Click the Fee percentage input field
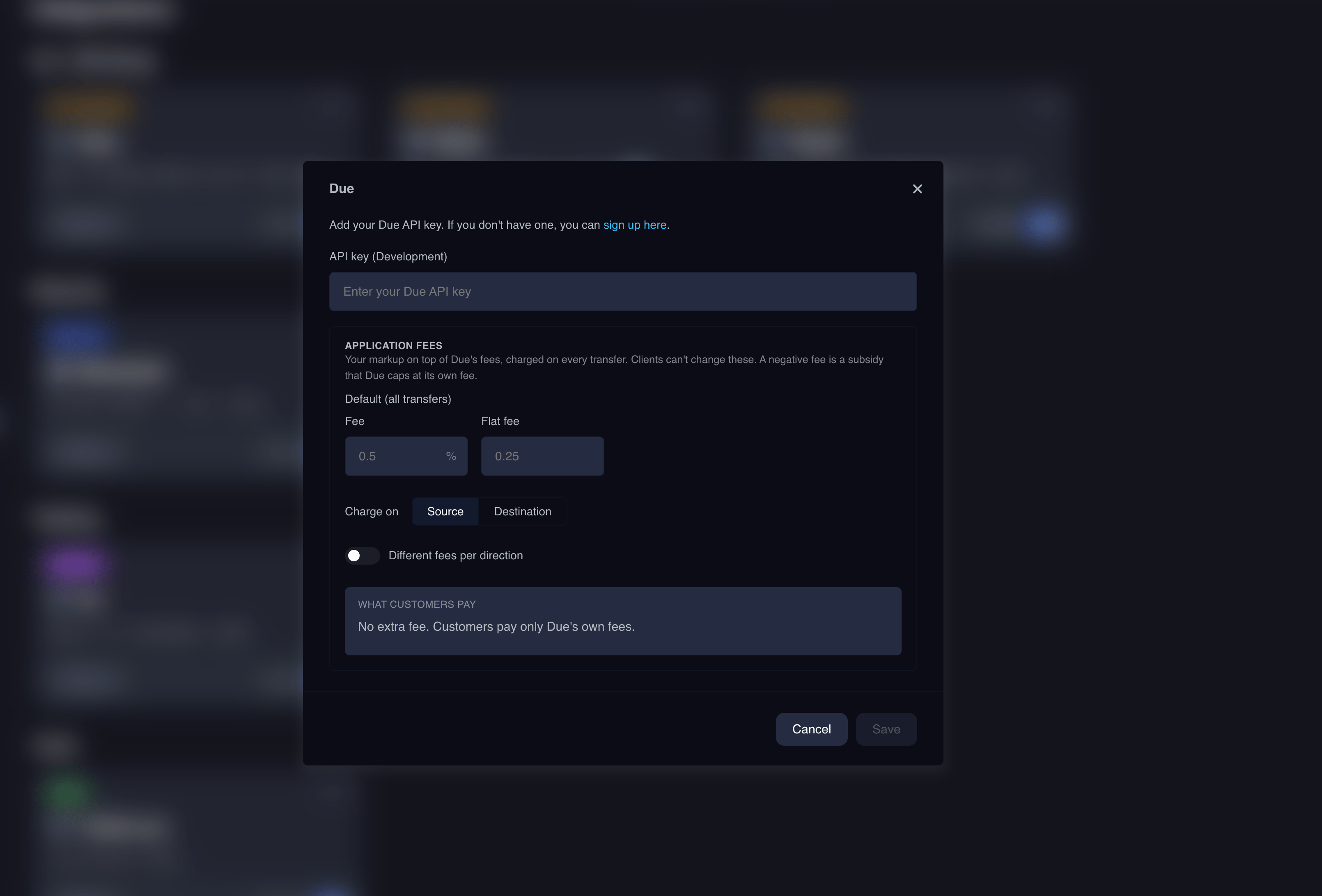Image resolution: width=1322 pixels, height=896 pixels. [406, 456]
